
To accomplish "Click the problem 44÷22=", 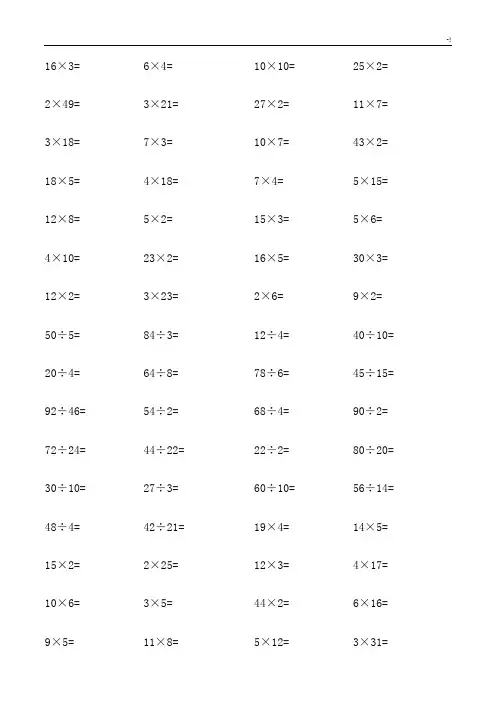I will tap(164, 450).
